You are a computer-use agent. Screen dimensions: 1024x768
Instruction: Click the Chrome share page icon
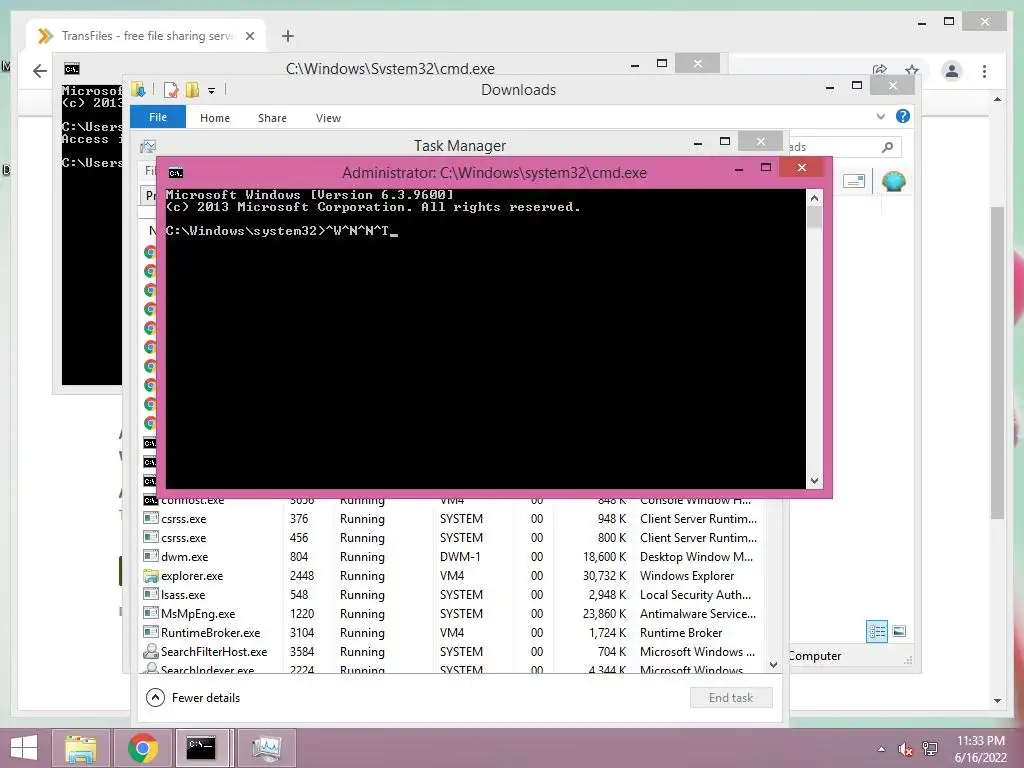coord(880,70)
